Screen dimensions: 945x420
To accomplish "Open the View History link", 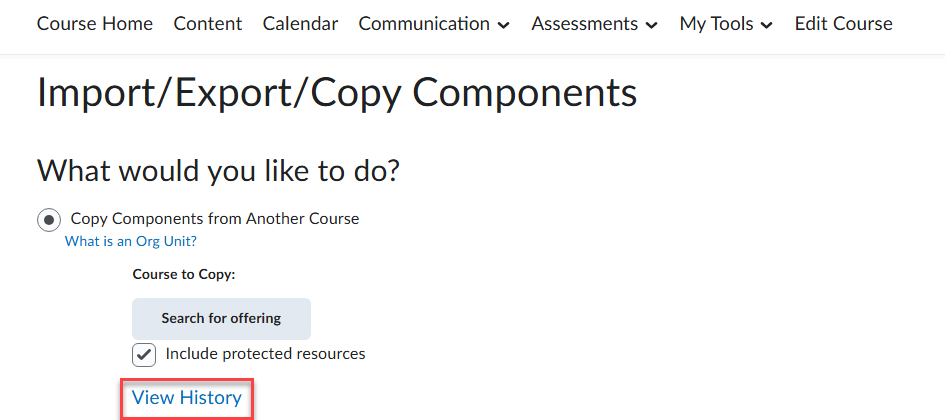I will pos(187,398).
